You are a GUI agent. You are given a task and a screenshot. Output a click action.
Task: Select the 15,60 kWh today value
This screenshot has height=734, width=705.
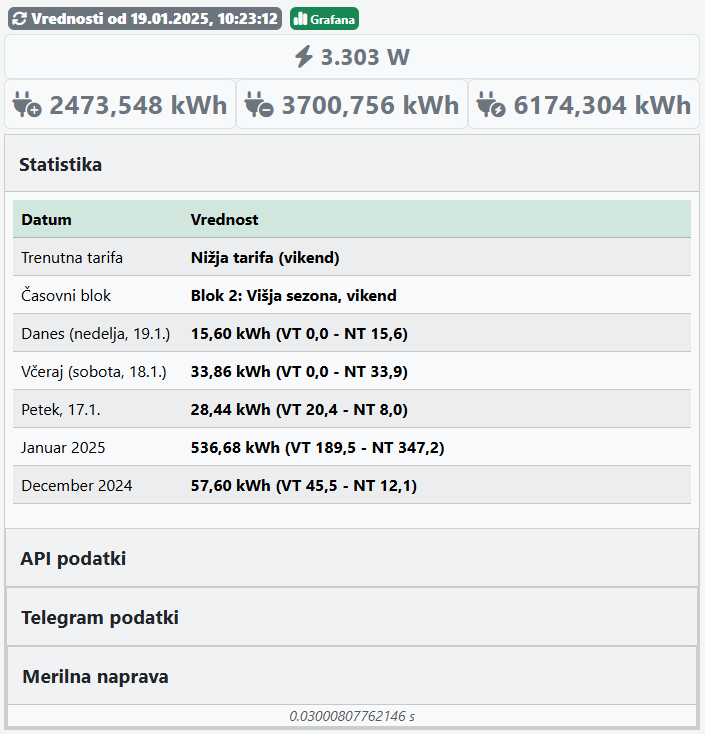pyautogui.click(x=299, y=333)
